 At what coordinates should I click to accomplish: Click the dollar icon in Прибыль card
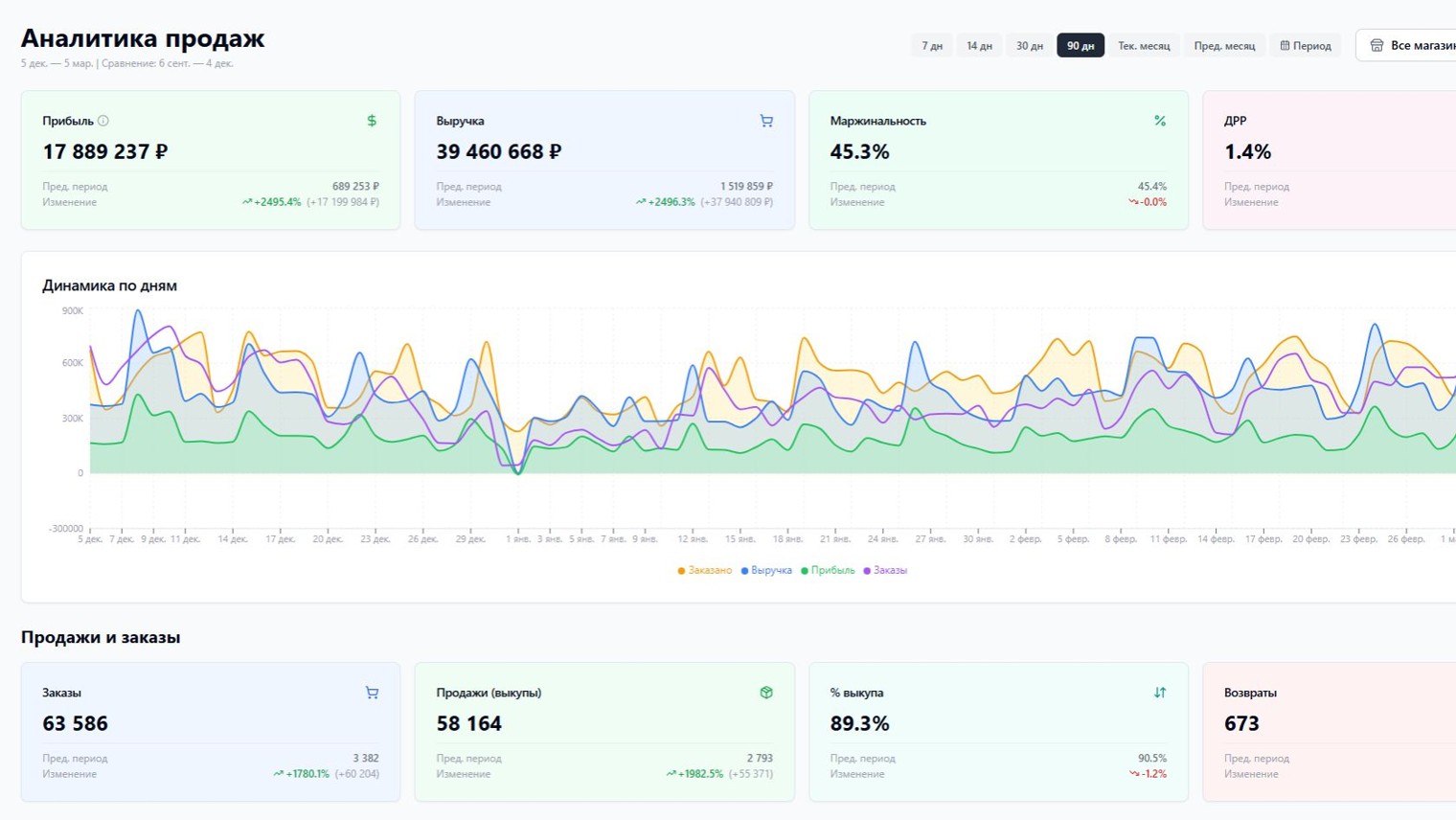pos(372,121)
